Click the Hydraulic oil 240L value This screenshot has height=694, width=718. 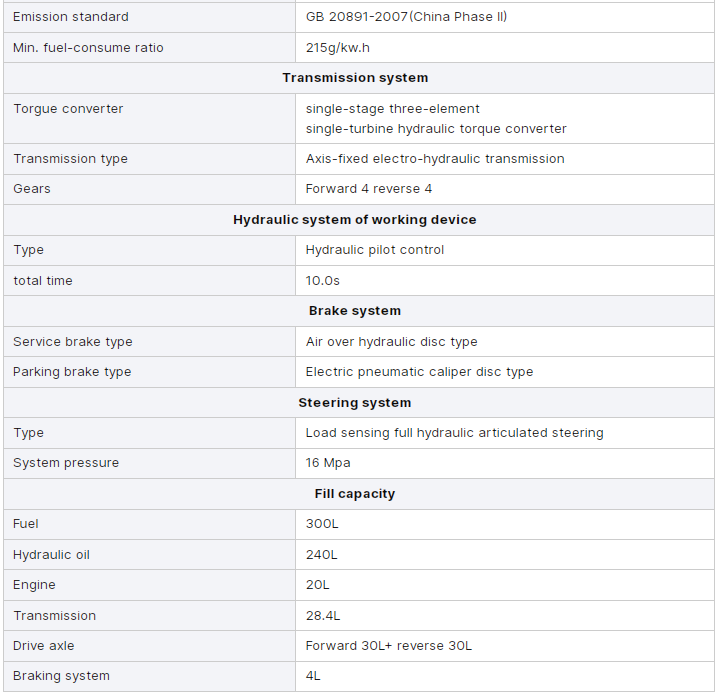pos(322,555)
